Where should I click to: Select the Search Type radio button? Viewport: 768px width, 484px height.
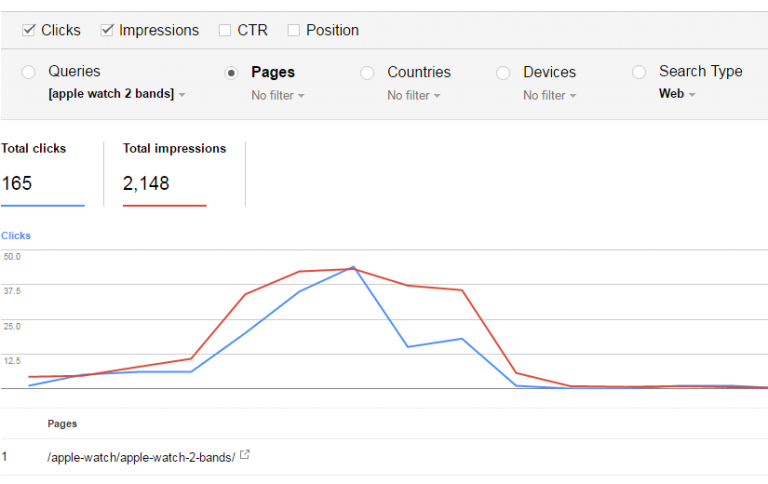tap(639, 72)
